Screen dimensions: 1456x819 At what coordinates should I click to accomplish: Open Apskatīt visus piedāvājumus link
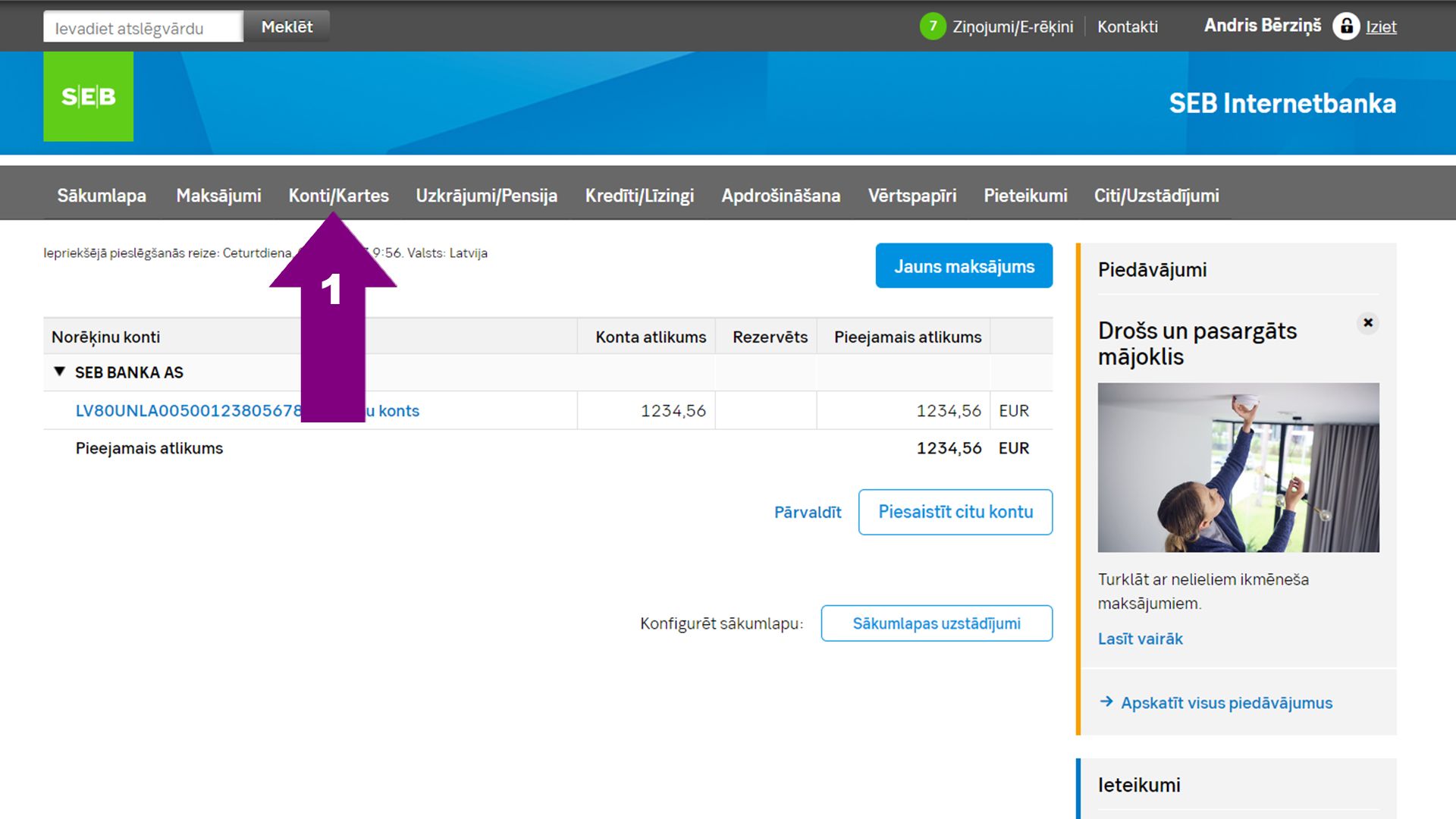(x=1226, y=703)
